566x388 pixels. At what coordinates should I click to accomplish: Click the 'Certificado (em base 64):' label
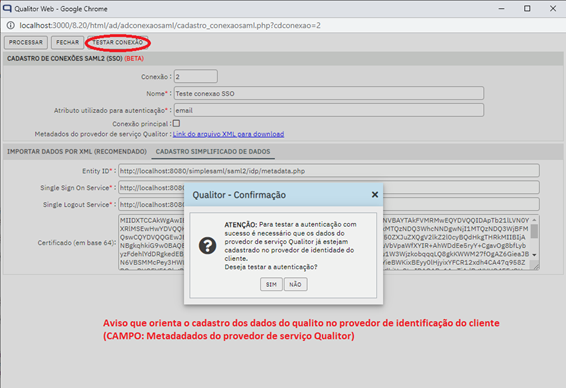(77, 243)
